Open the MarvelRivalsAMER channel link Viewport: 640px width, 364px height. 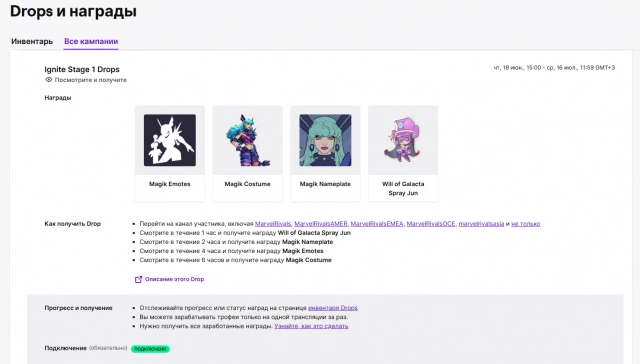pos(321,224)
